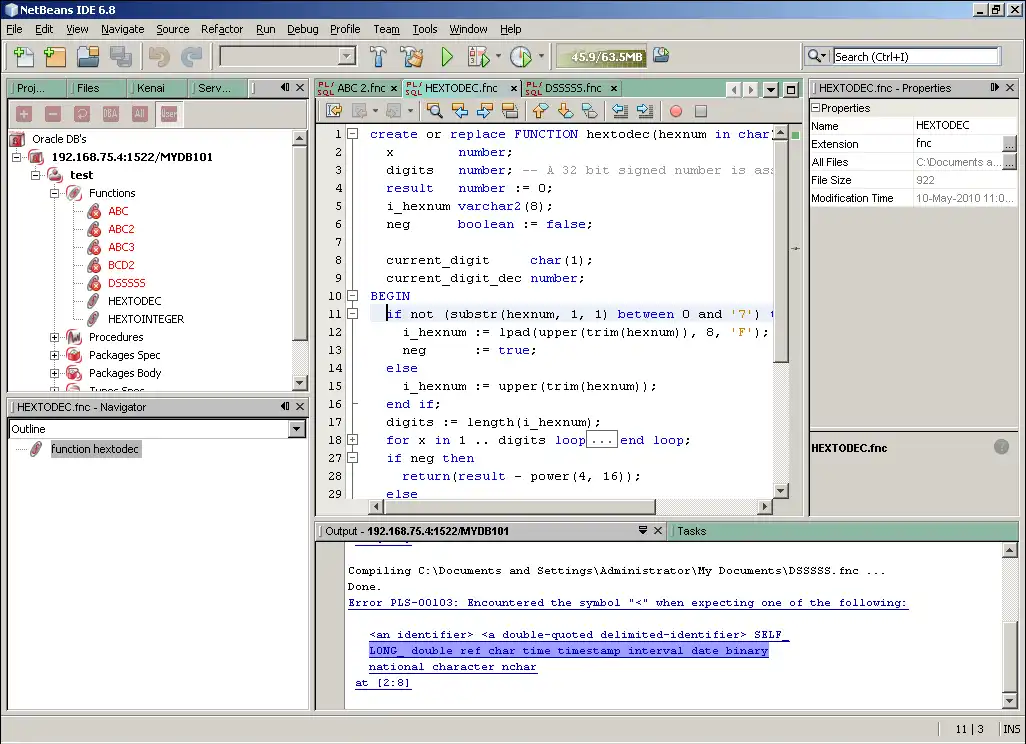1026x744 pixels.
Task: Open the Refactor menu
Action: tap(221, 29)
